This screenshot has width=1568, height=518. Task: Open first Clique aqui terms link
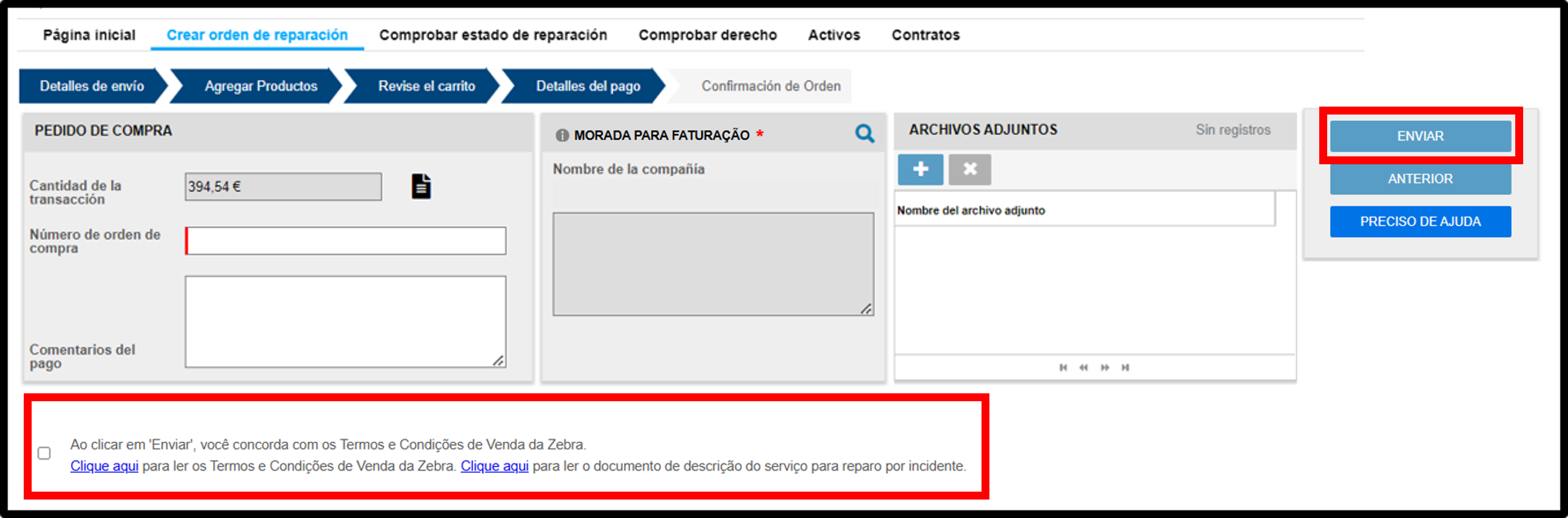[x=104, y=466]
